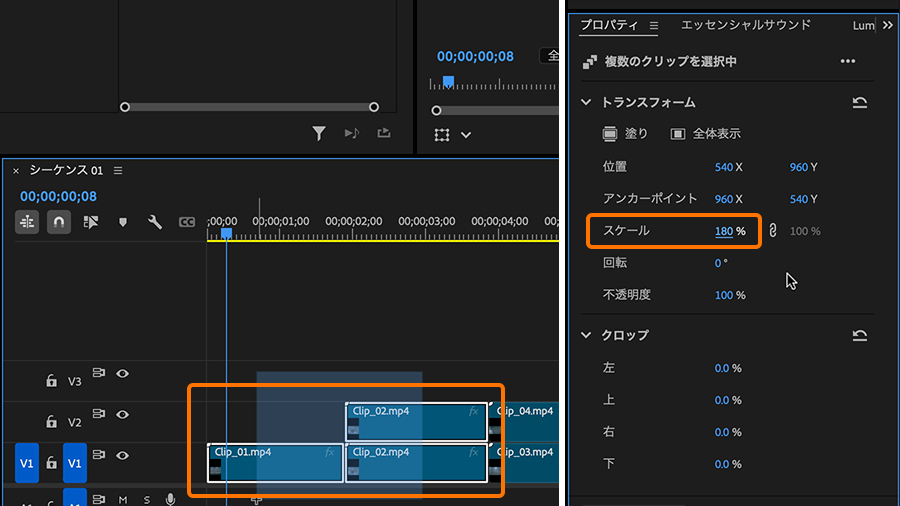This screenshot has height=506, width=900.
Task: Select Clip_02.mp4 on track V2
Action: click(417, 422)
